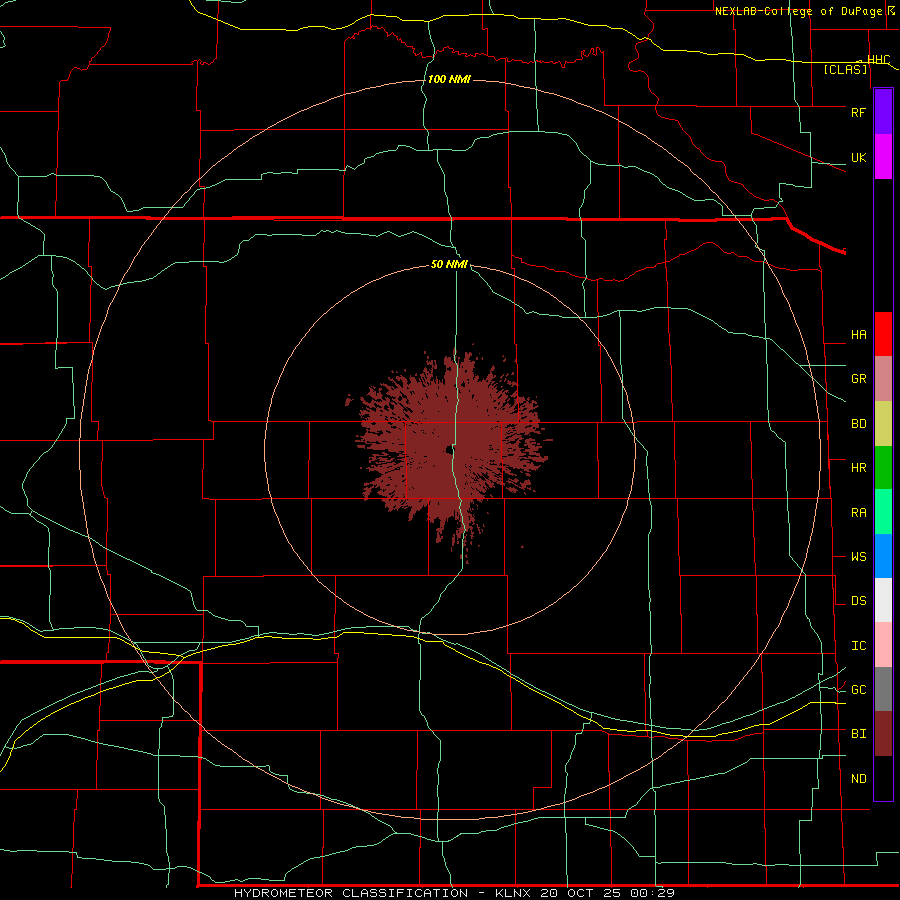Click the ND legend label
Viewport: 900px width, 900px height.
(858, 779)
